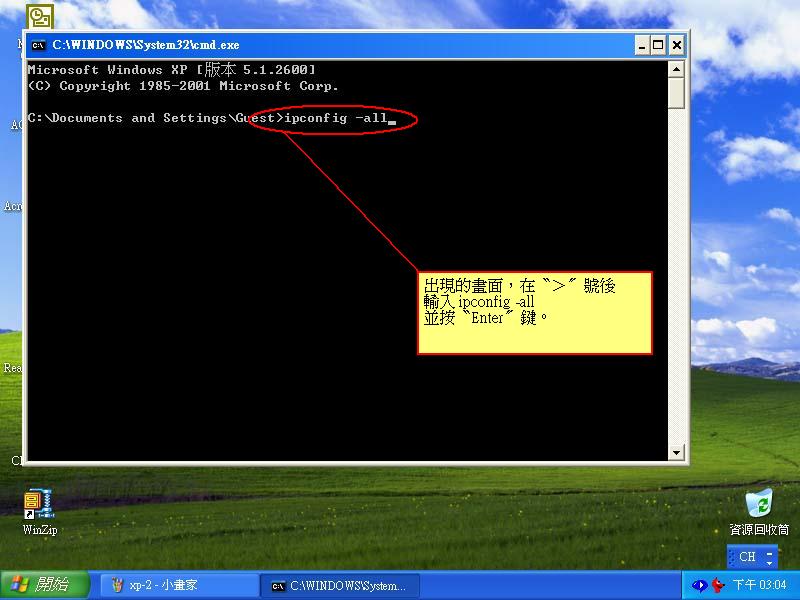
Task: Click the clock showing 下午 03:04
Action: pyautogui.click(x=759, y=585)
